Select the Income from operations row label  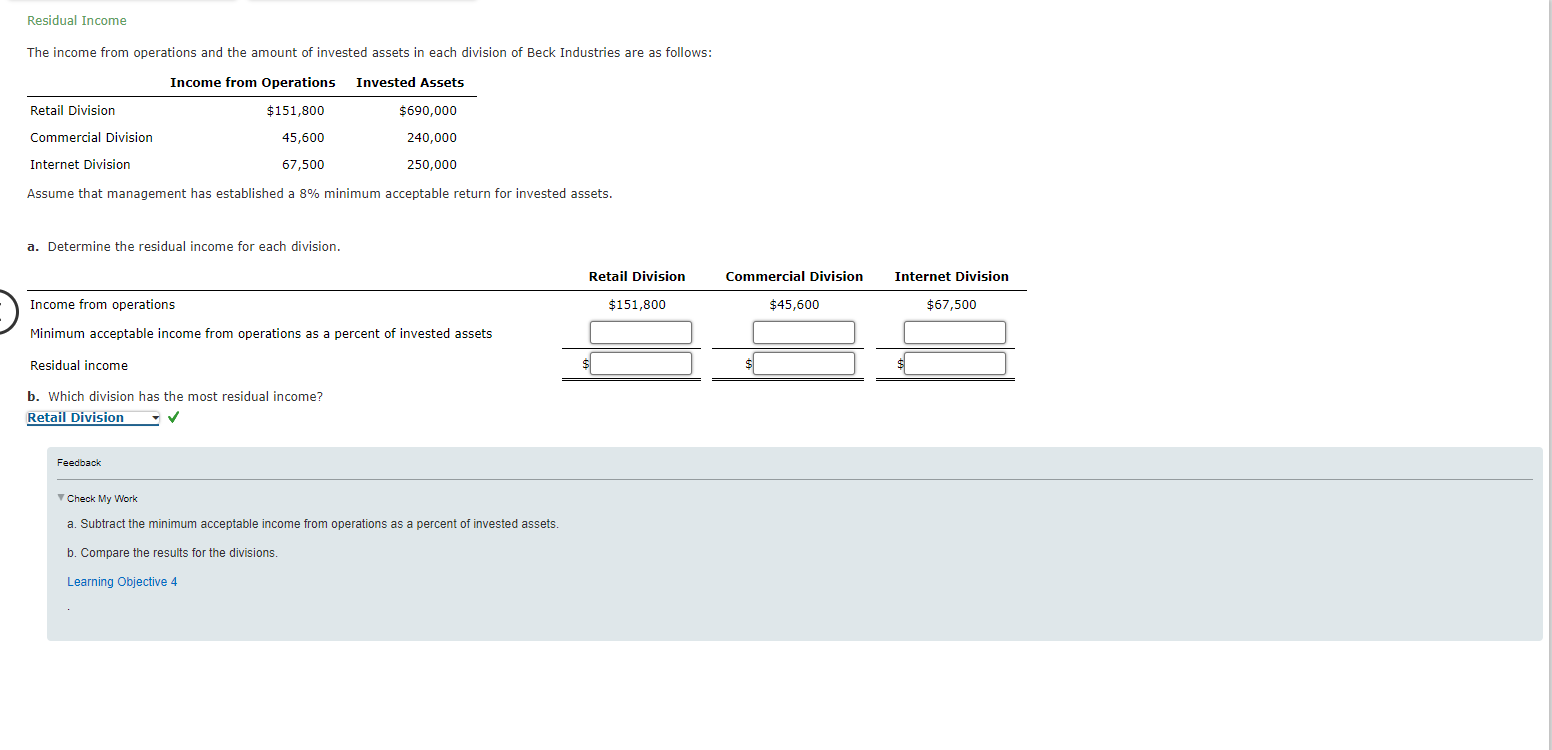click(x=101, y=304)
